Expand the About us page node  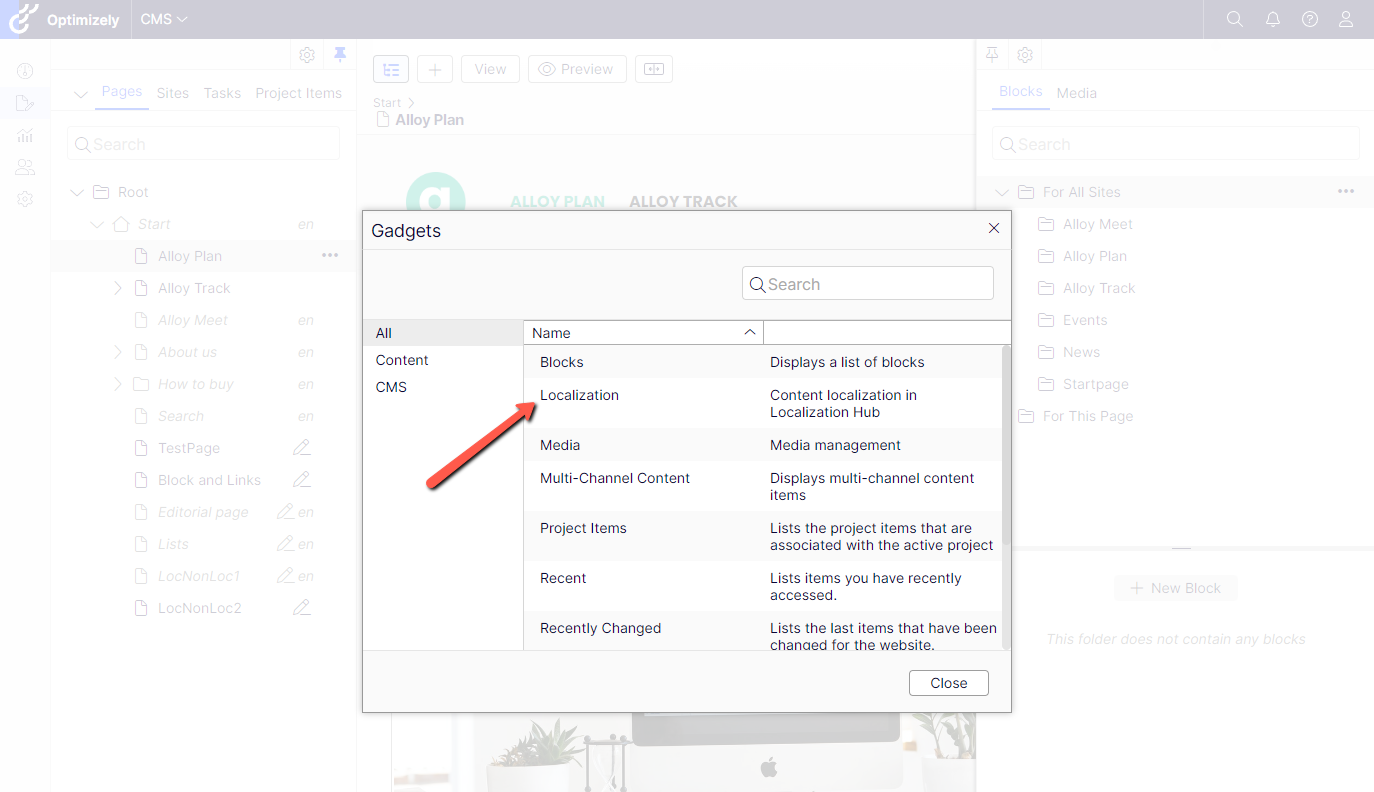(x=117, y=352)
